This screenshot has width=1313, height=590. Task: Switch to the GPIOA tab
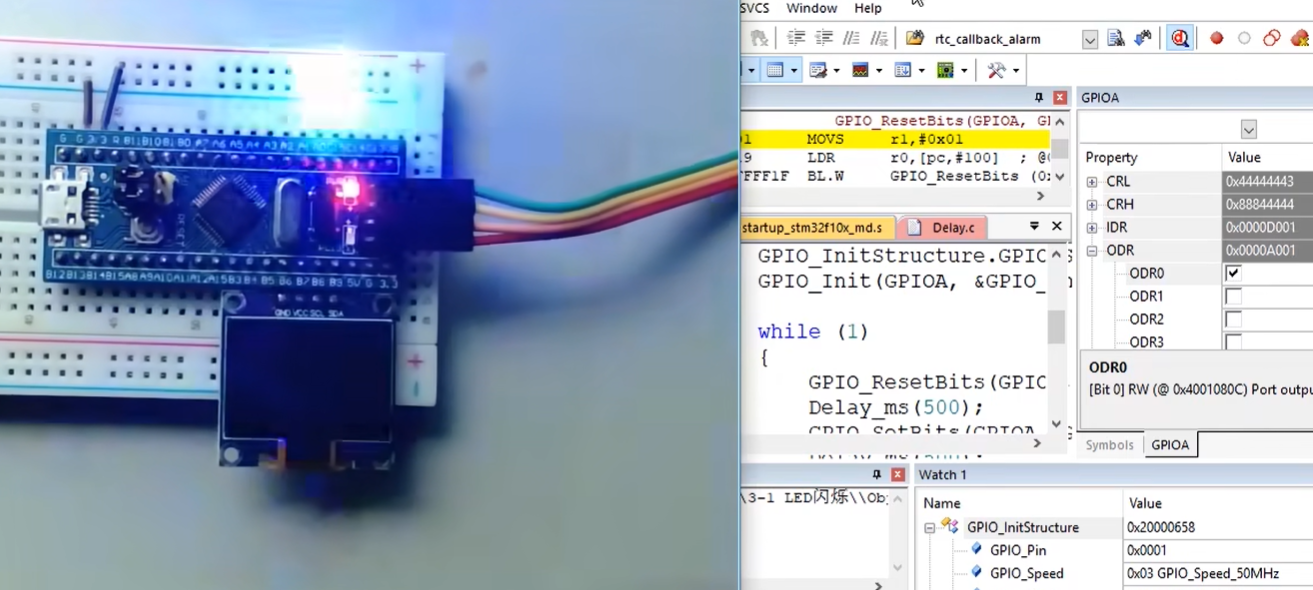click(1170, 445)
